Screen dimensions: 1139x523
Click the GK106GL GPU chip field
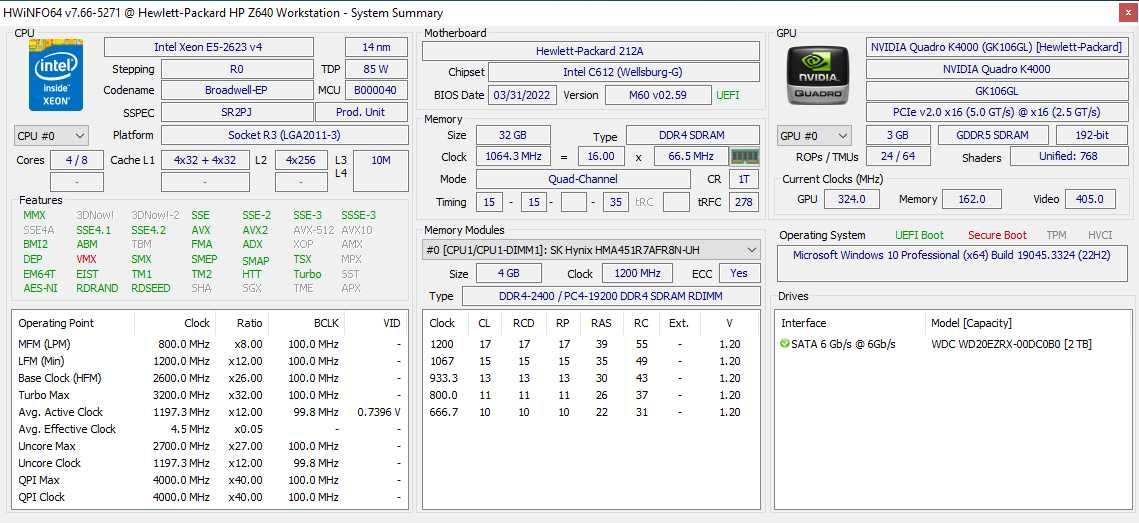pyautogui.click(x=999, y=91)
